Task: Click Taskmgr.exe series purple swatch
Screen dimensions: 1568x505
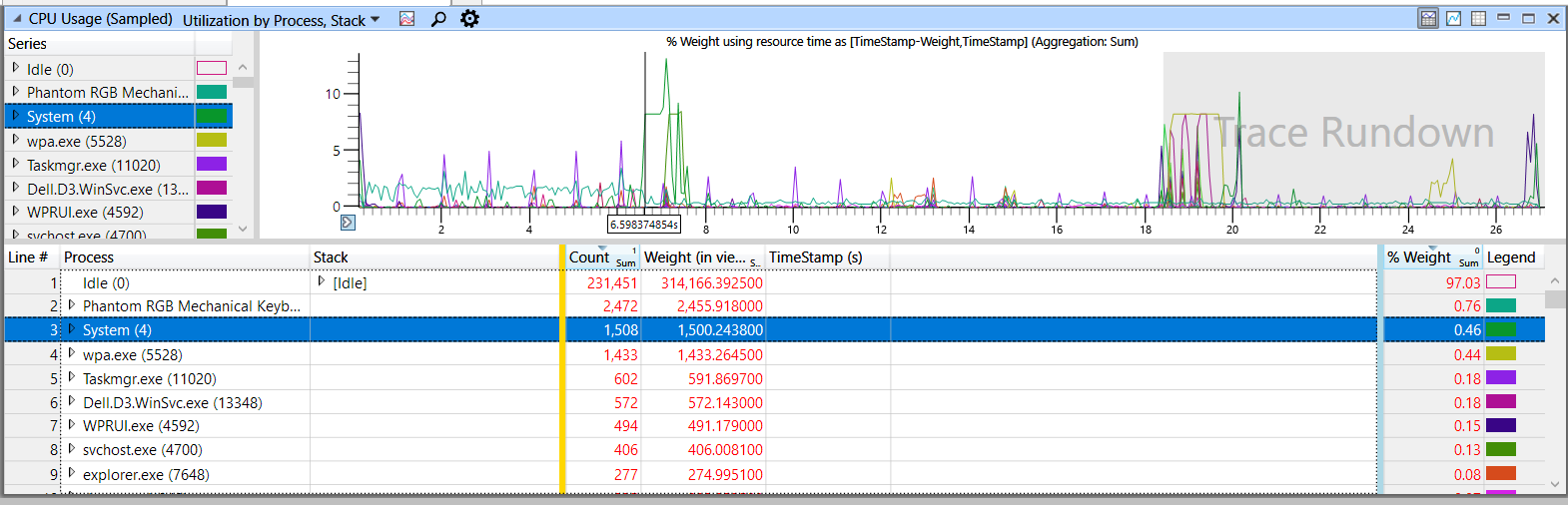Action: coord(212,164)
